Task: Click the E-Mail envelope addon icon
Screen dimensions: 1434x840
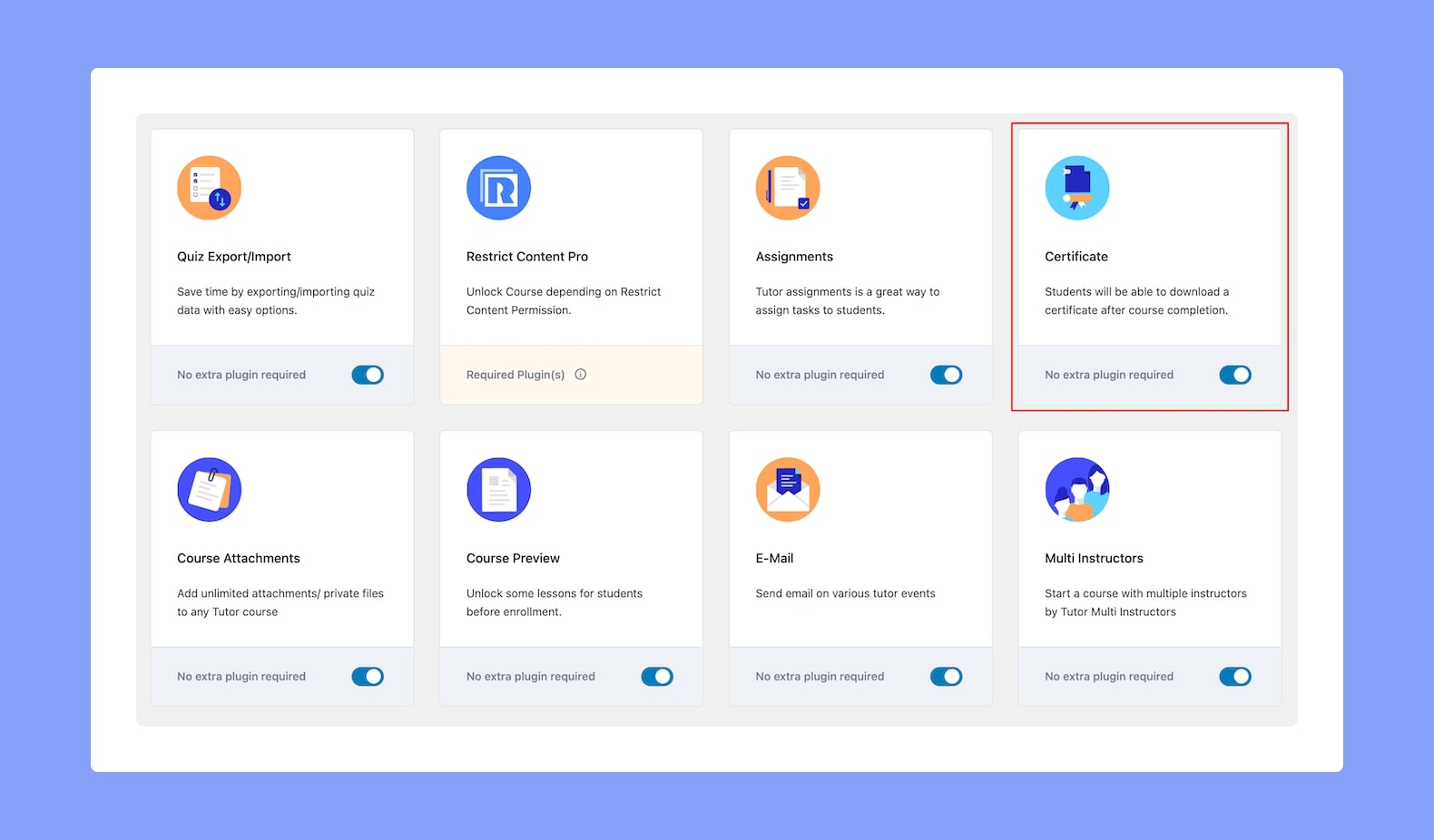Action: (x=788, y=490)
